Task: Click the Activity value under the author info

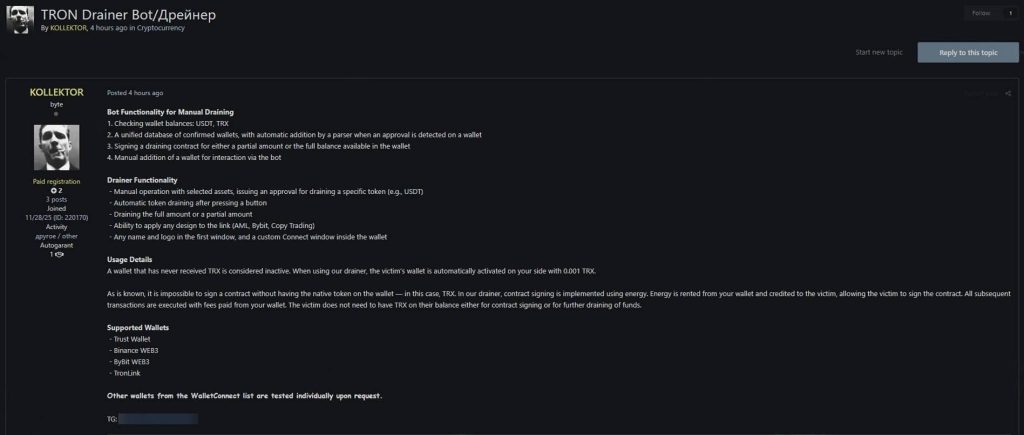Action: point(56,236)
